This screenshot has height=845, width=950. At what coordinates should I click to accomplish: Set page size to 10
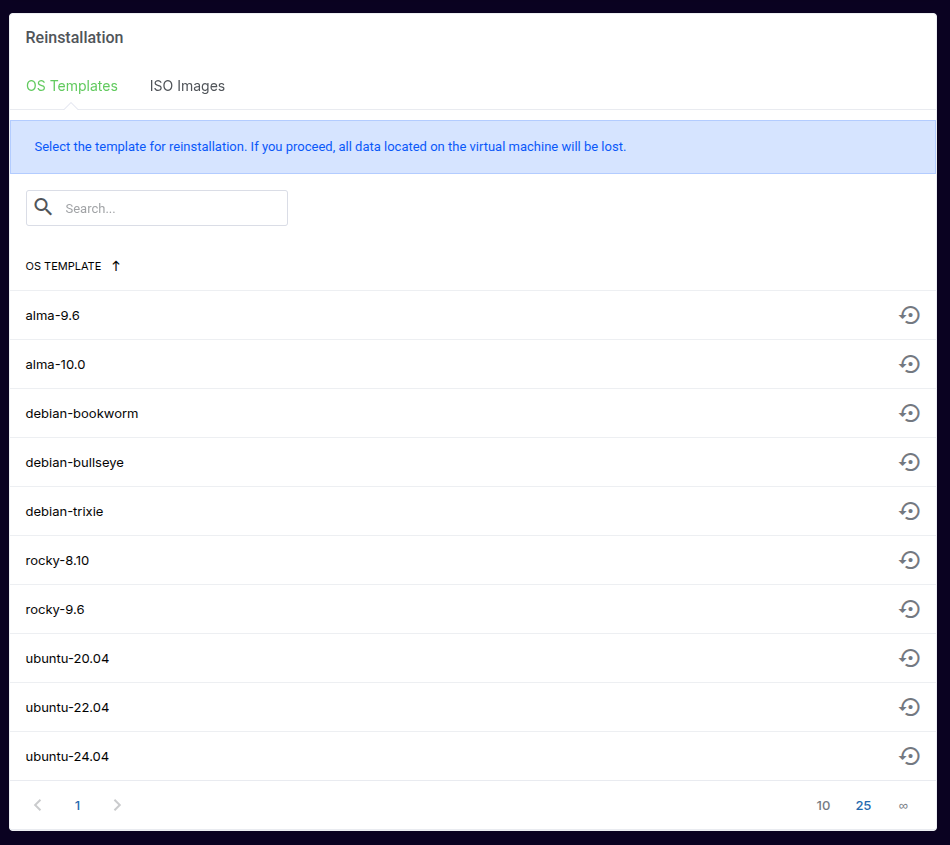coord(823,805)
